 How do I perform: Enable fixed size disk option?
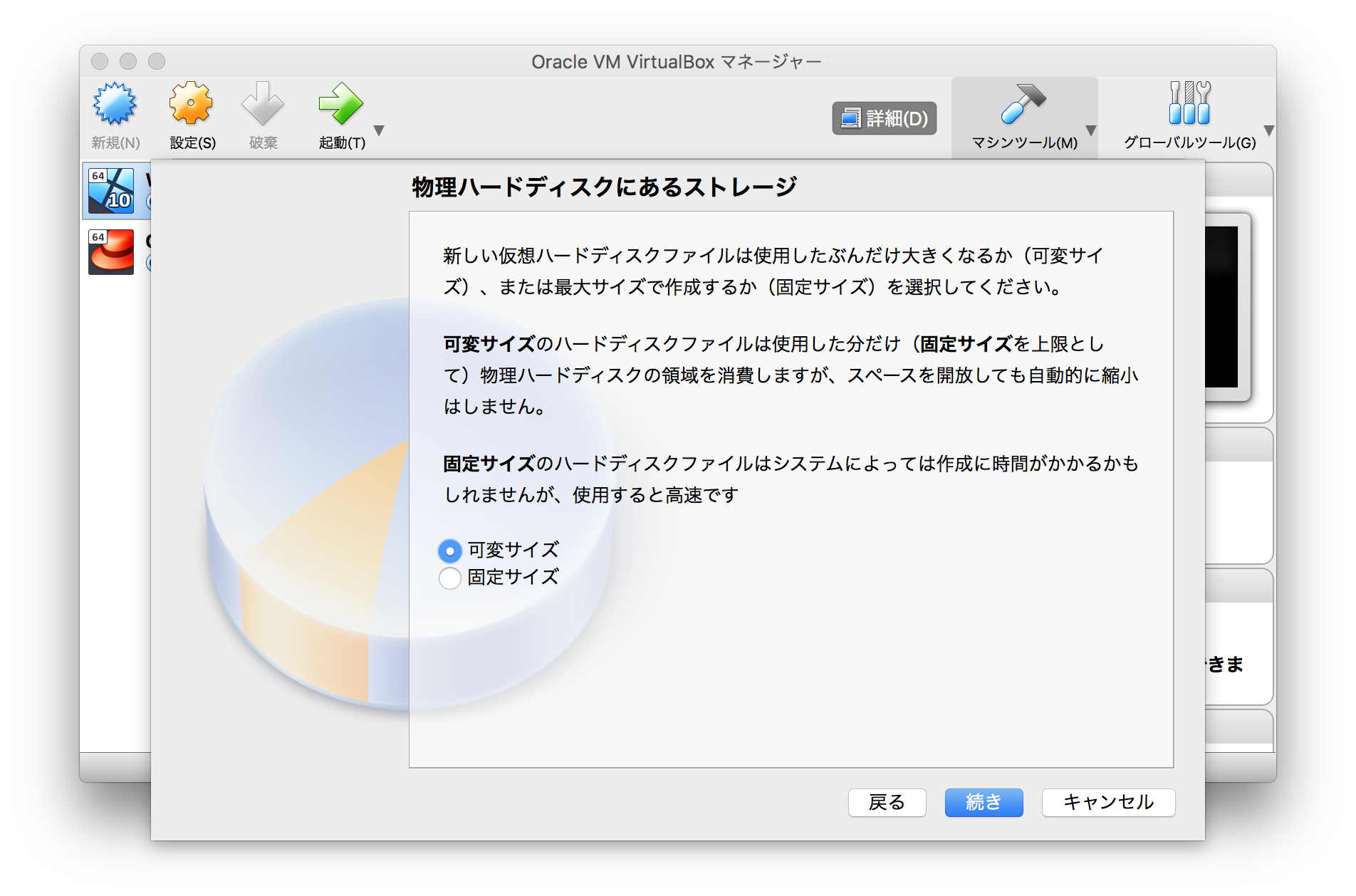pos(449,578)
